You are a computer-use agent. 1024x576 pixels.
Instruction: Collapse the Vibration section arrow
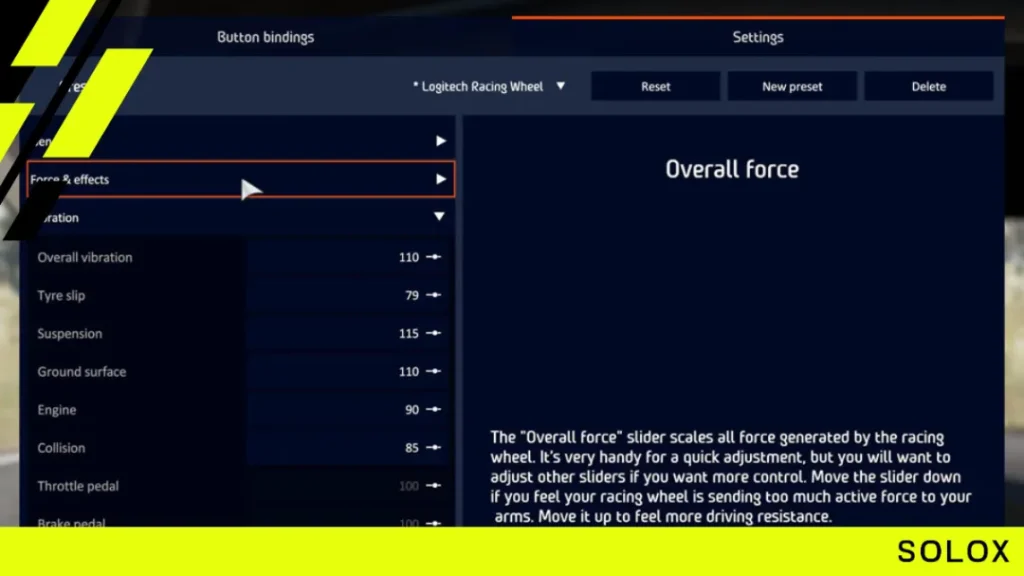coord(439,217)
